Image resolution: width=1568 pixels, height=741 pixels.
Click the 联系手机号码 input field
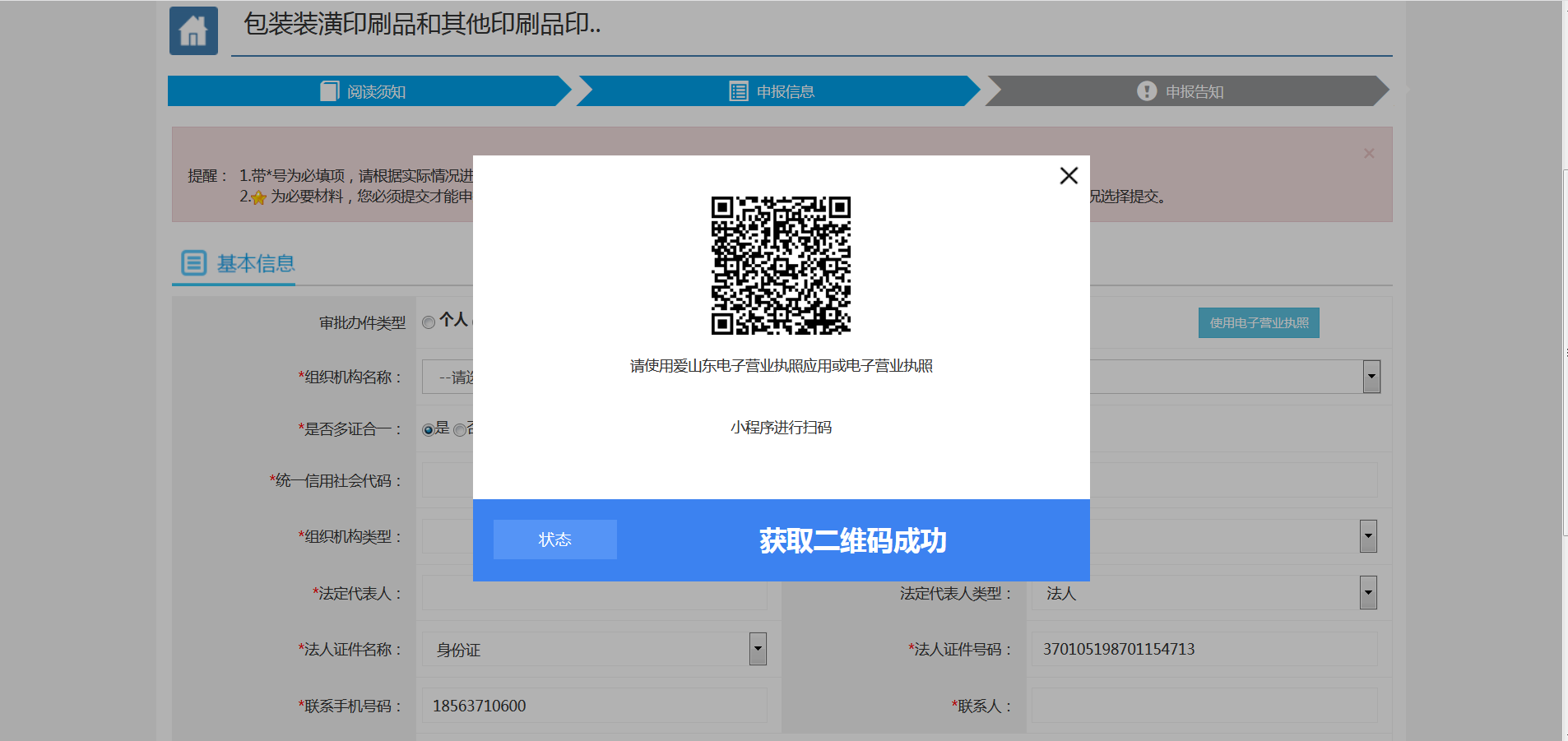tap(595, 706)
